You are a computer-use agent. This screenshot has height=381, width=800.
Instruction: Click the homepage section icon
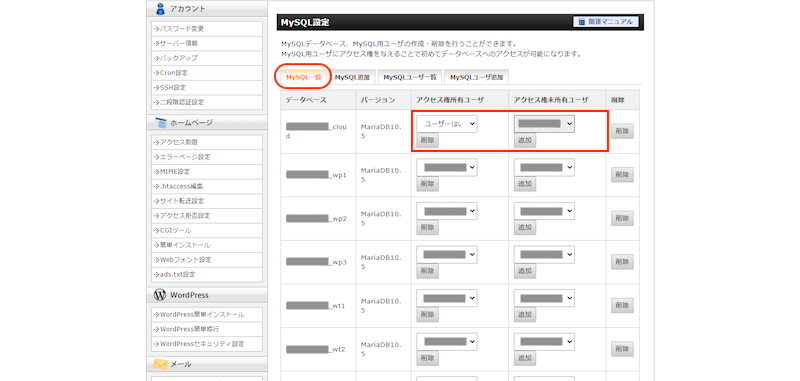pyautogui.click(x=161, y=122)
